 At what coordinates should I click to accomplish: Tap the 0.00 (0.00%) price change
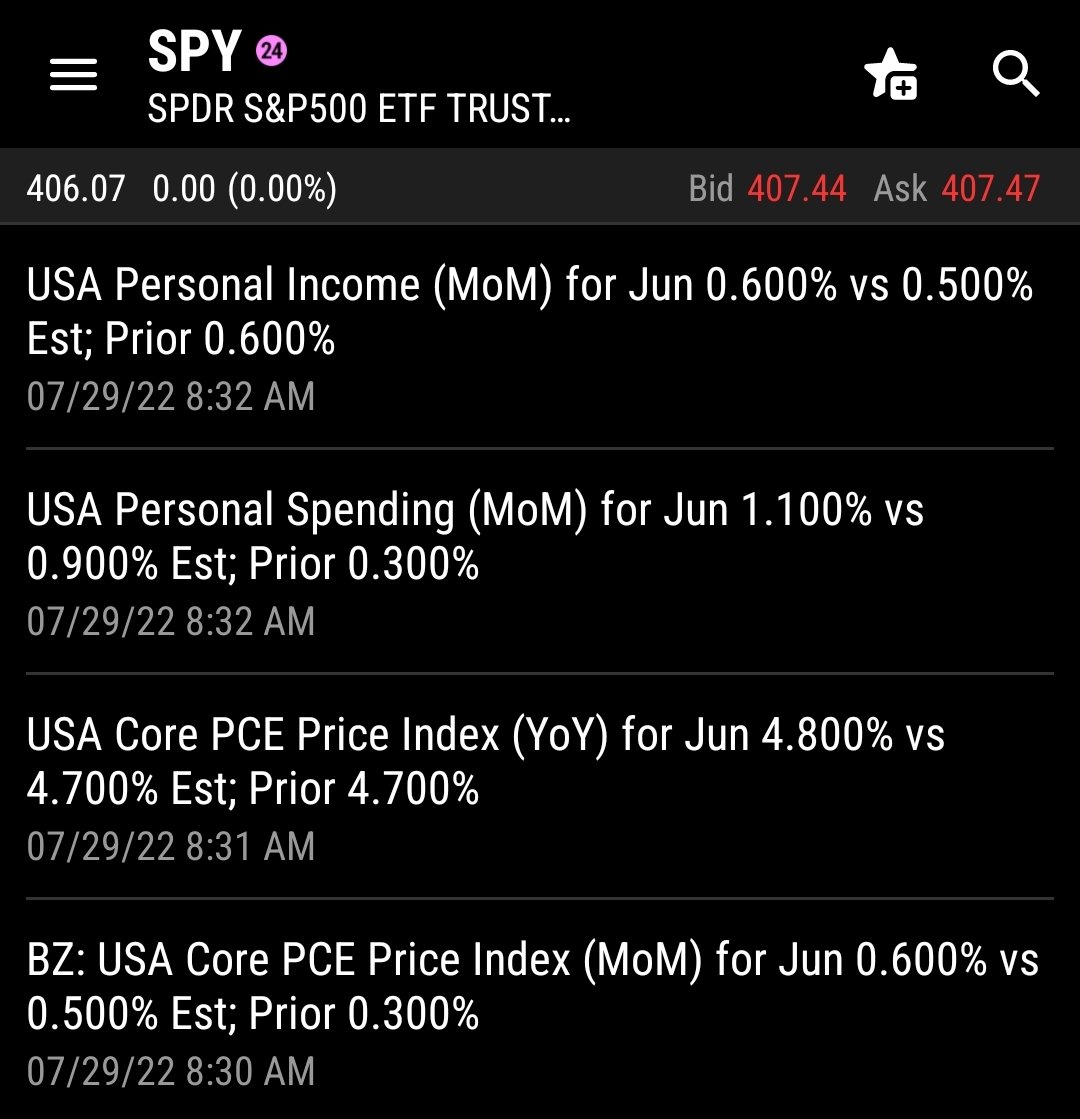(244, 188)
